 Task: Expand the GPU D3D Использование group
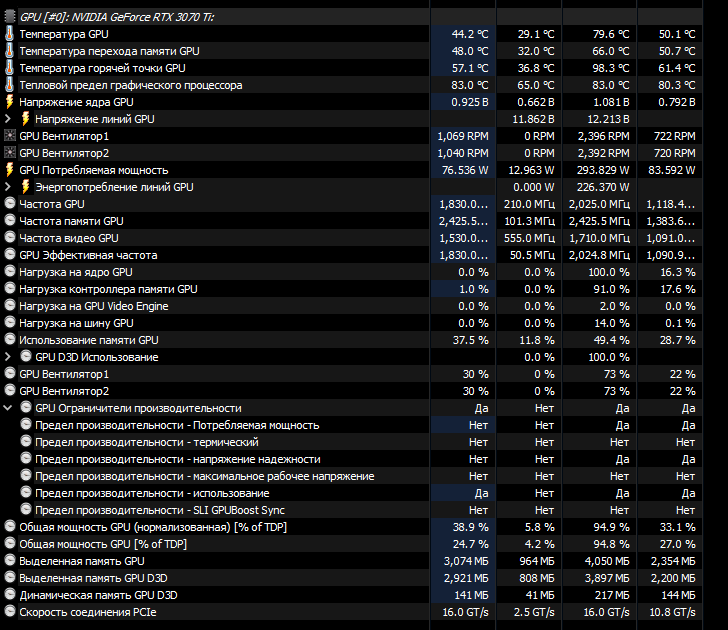[x=7, y=357]
